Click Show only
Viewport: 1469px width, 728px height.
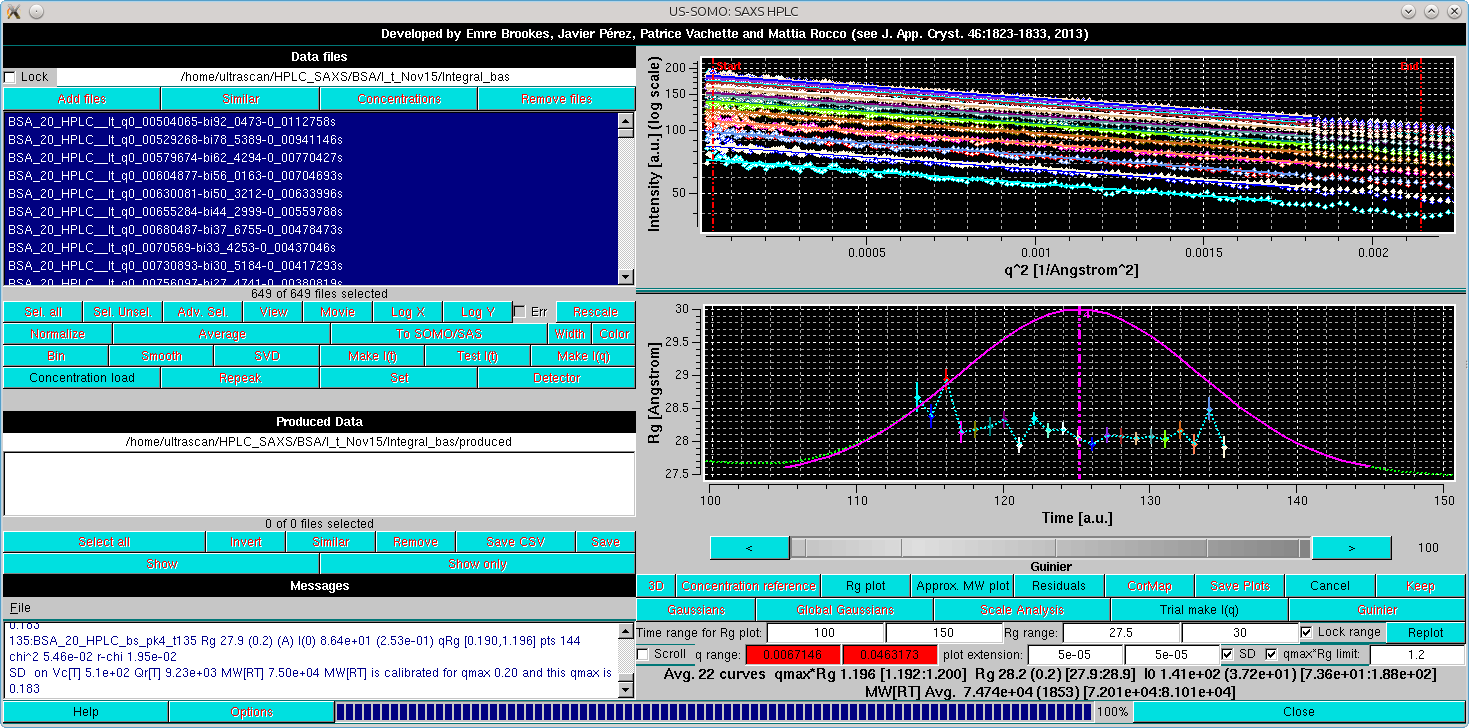(477, 564)
